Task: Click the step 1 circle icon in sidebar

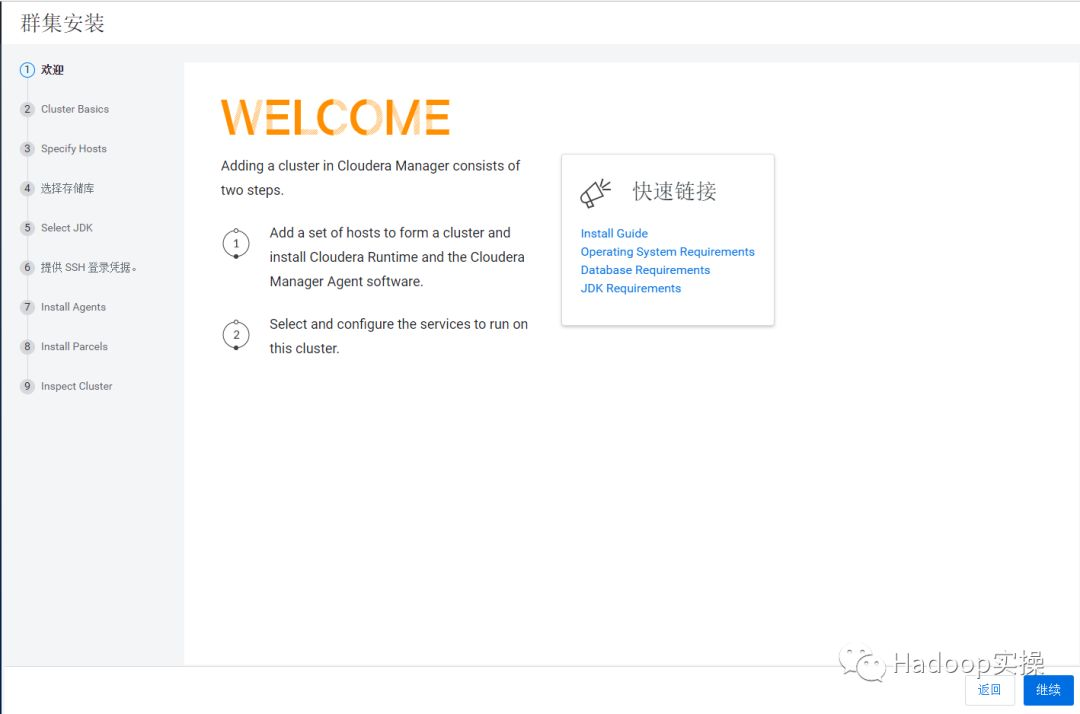Action: pos(27,70)
